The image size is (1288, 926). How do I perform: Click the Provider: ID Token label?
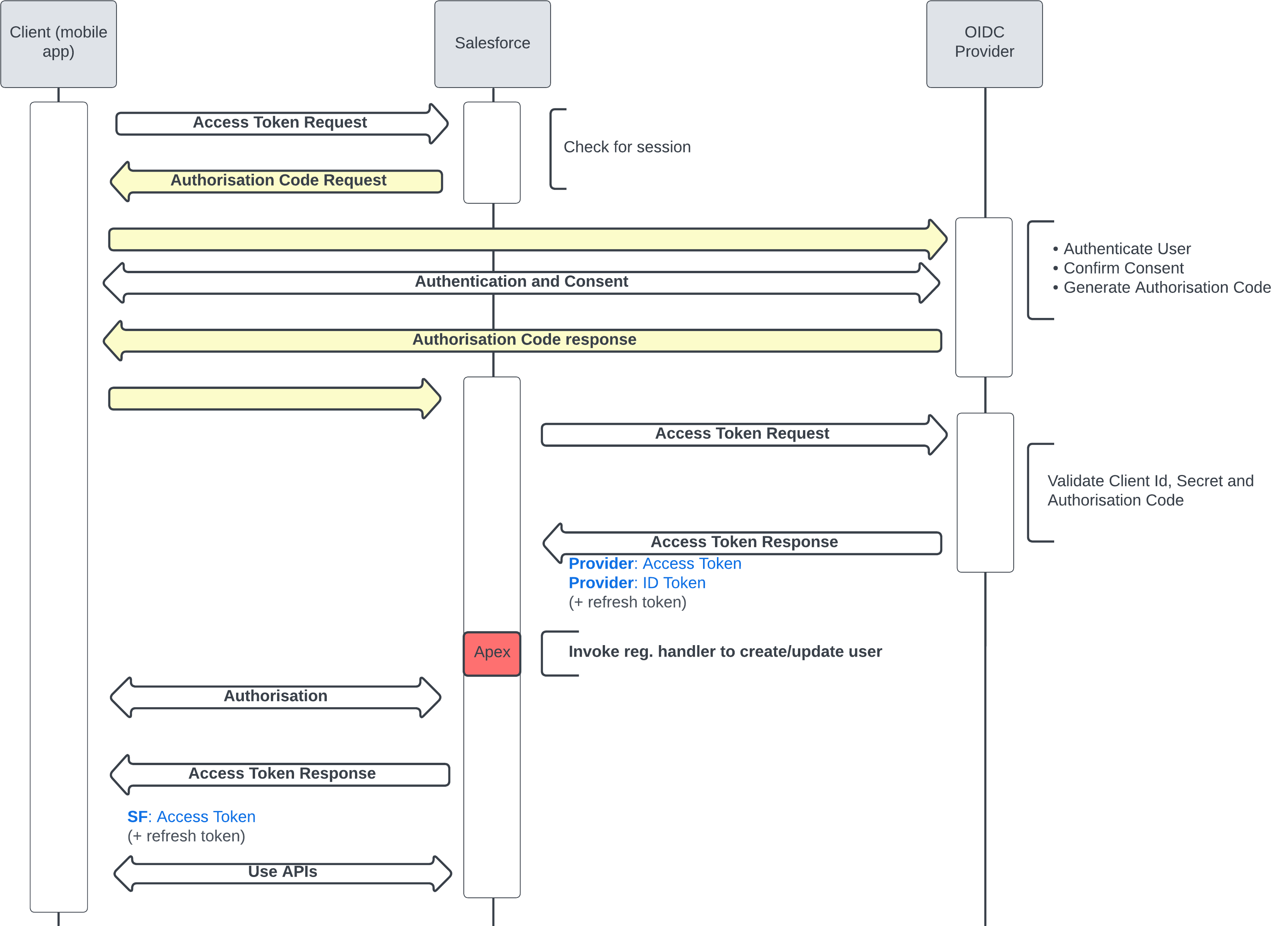point(637,583)
